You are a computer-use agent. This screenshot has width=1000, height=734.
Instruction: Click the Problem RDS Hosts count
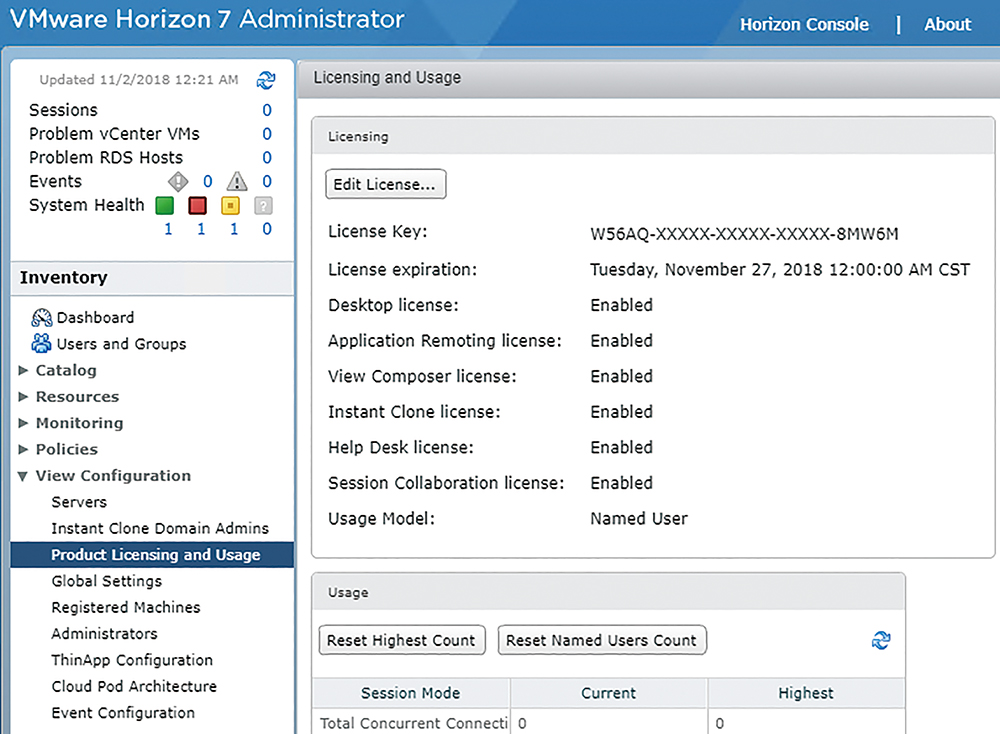coord(267,158)
